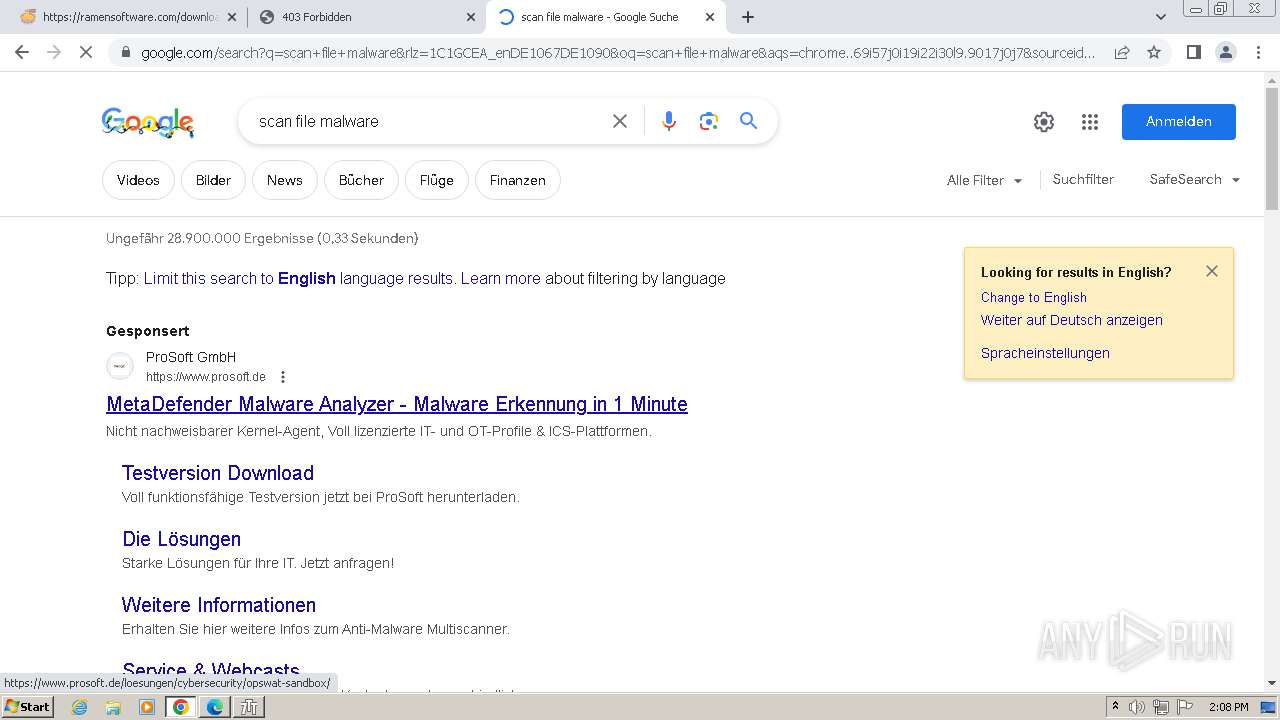Image resolution: width=1280 pixels, height=720 pixels.
Task: Click the Anmelden sign-in button
Action: pyautogui.click(x=1178, y=122)
